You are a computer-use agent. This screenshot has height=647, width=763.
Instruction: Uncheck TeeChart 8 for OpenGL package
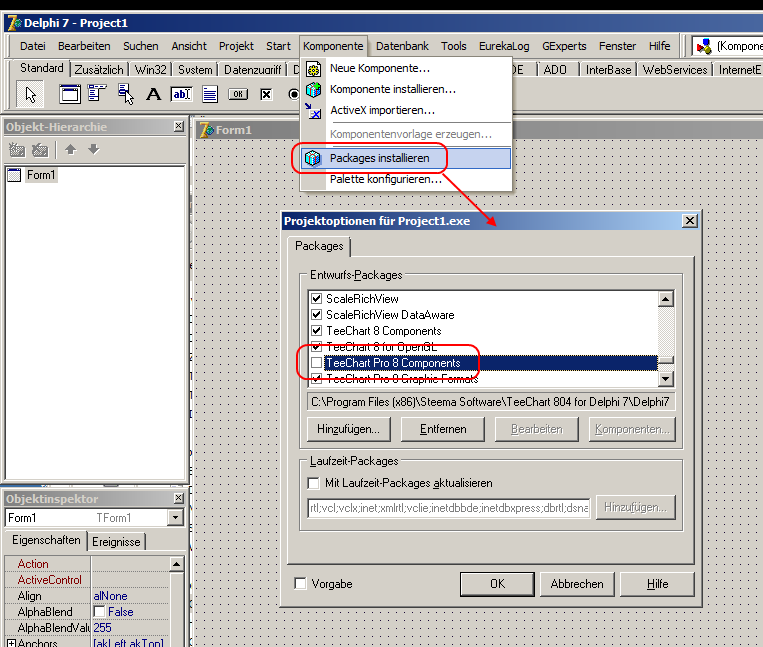pyautogui.click(x=316, y=346)
